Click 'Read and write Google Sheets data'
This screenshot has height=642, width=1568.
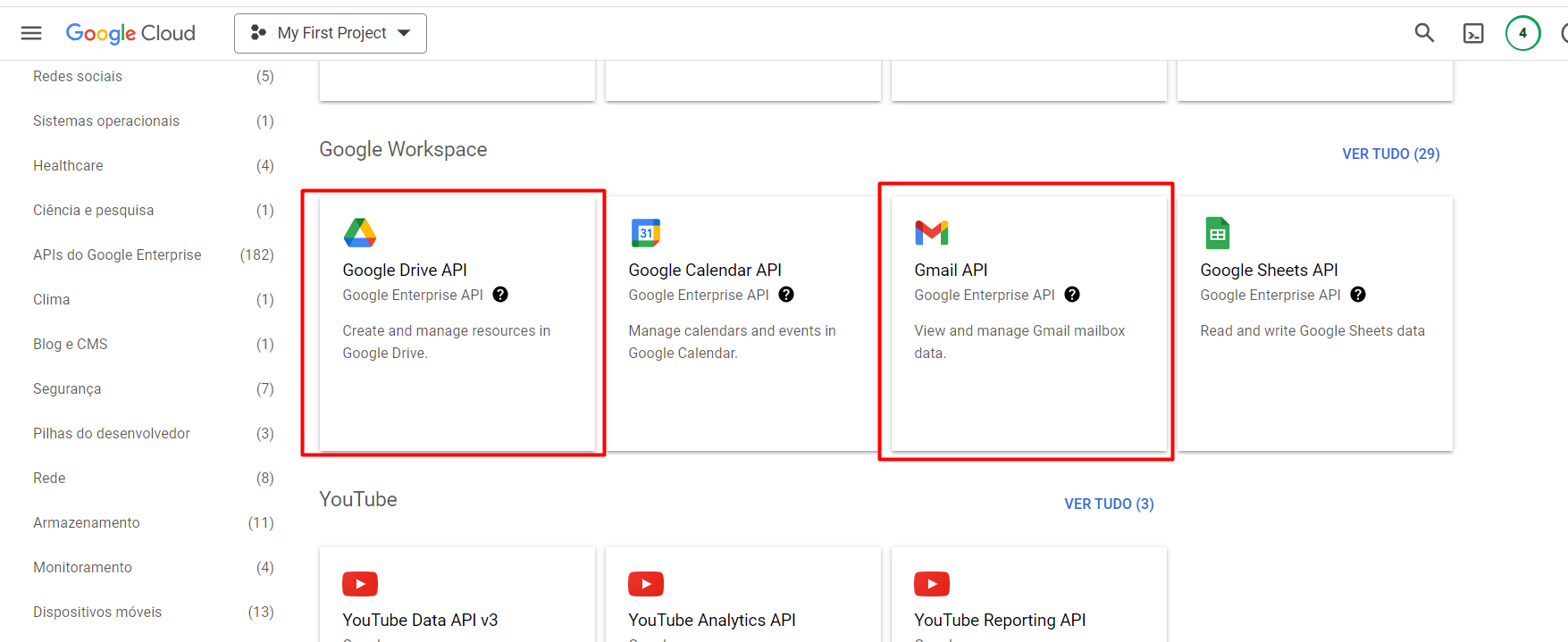tap(1312, 330)
